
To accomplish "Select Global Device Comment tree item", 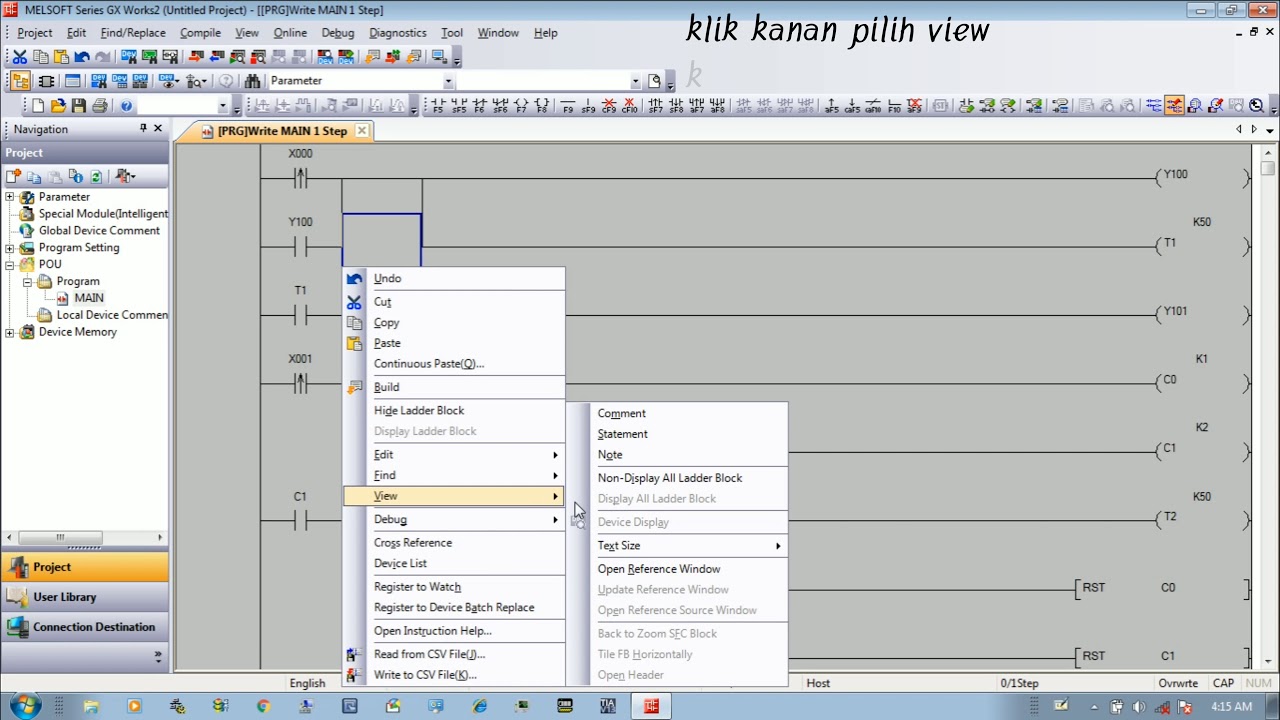I will click(x=99, y=231).
